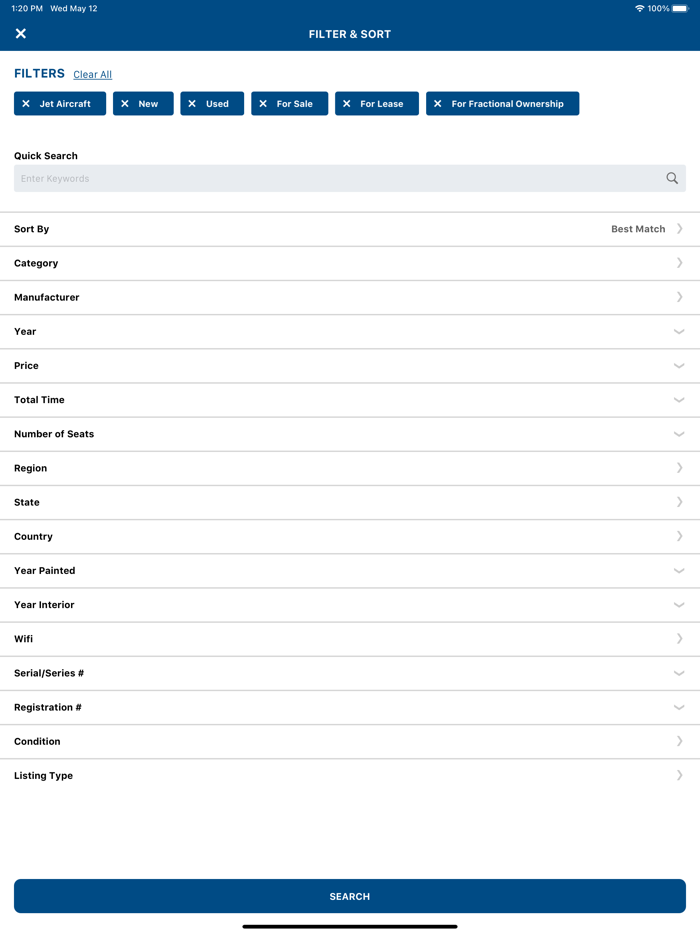Image resolution: width=700 pixels, height=934 pixels.
Task: Open the Sort By options
Action: point(350,229)
